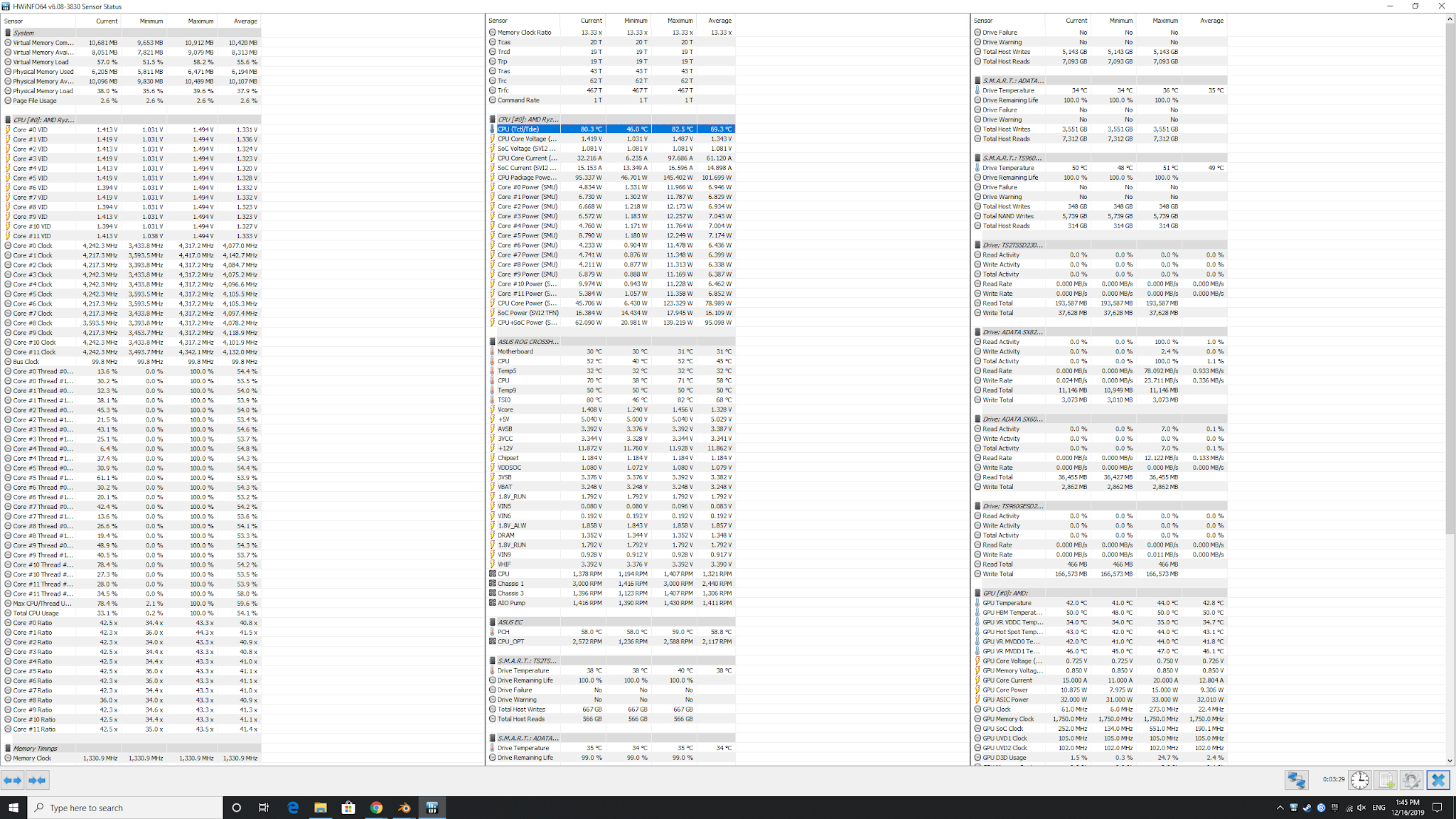The height and width of the screenshot is (819, 1456).
Task: Open remote monitoring via two-computers icon
Action: pos(1296,780)
